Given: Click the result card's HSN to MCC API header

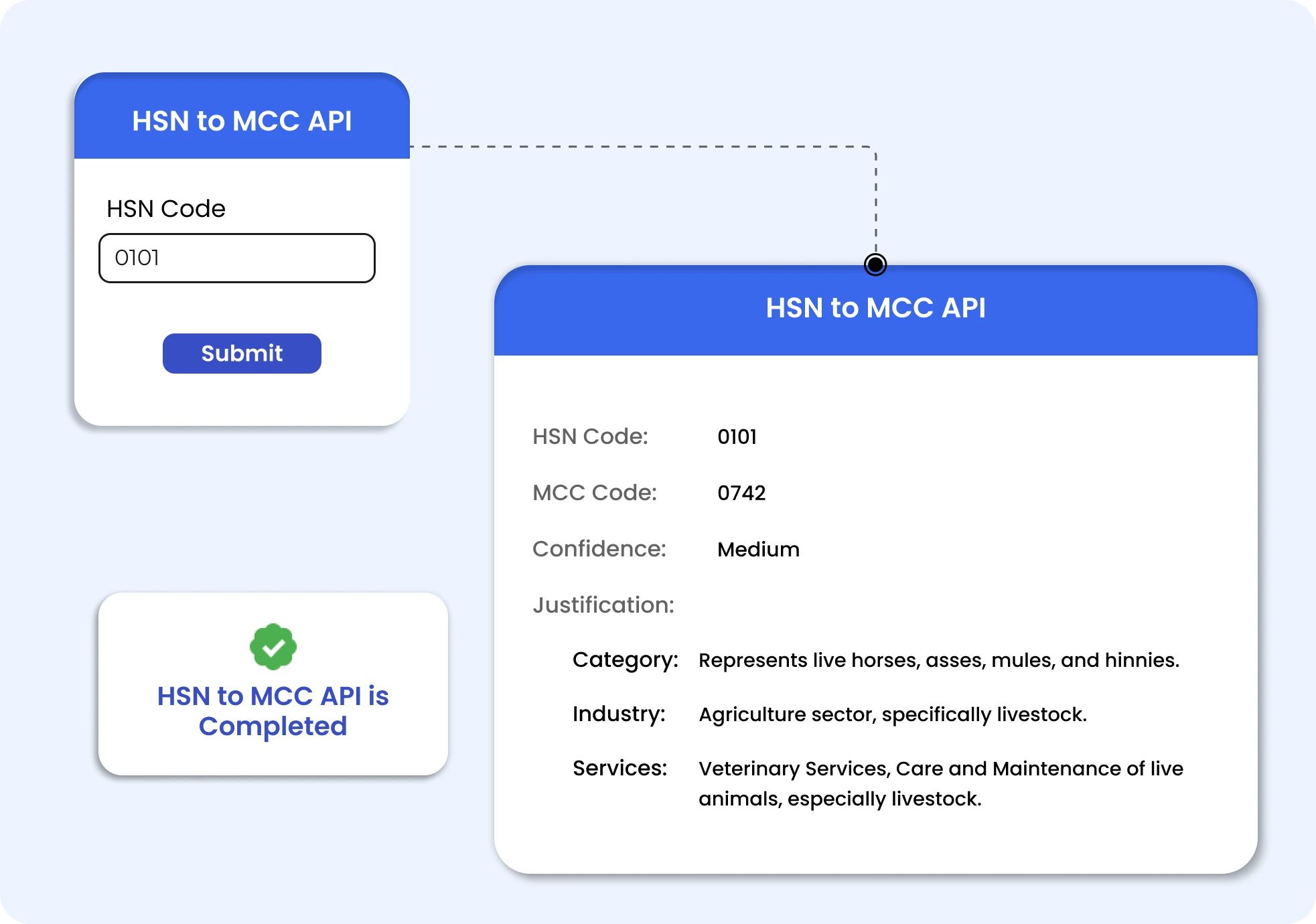Looking at the screenshot, I should 875,308.
